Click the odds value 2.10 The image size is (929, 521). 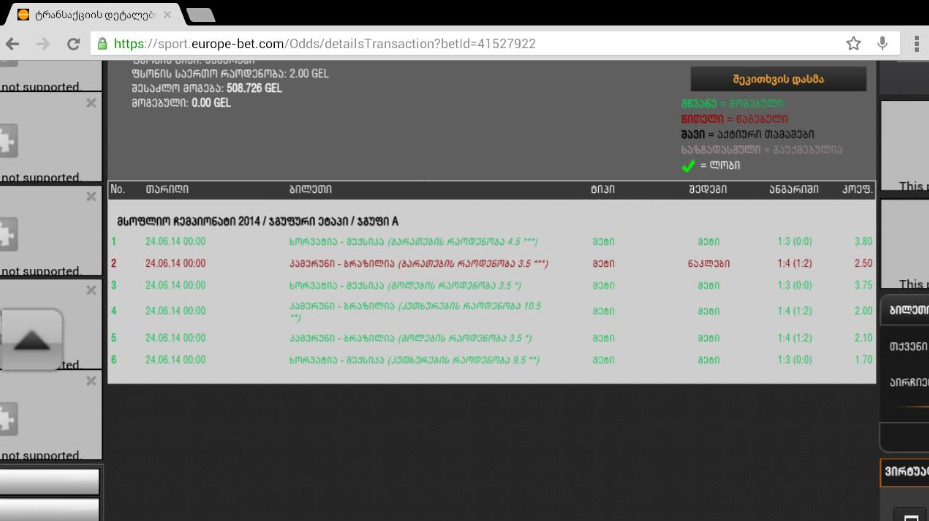[863, 338]
